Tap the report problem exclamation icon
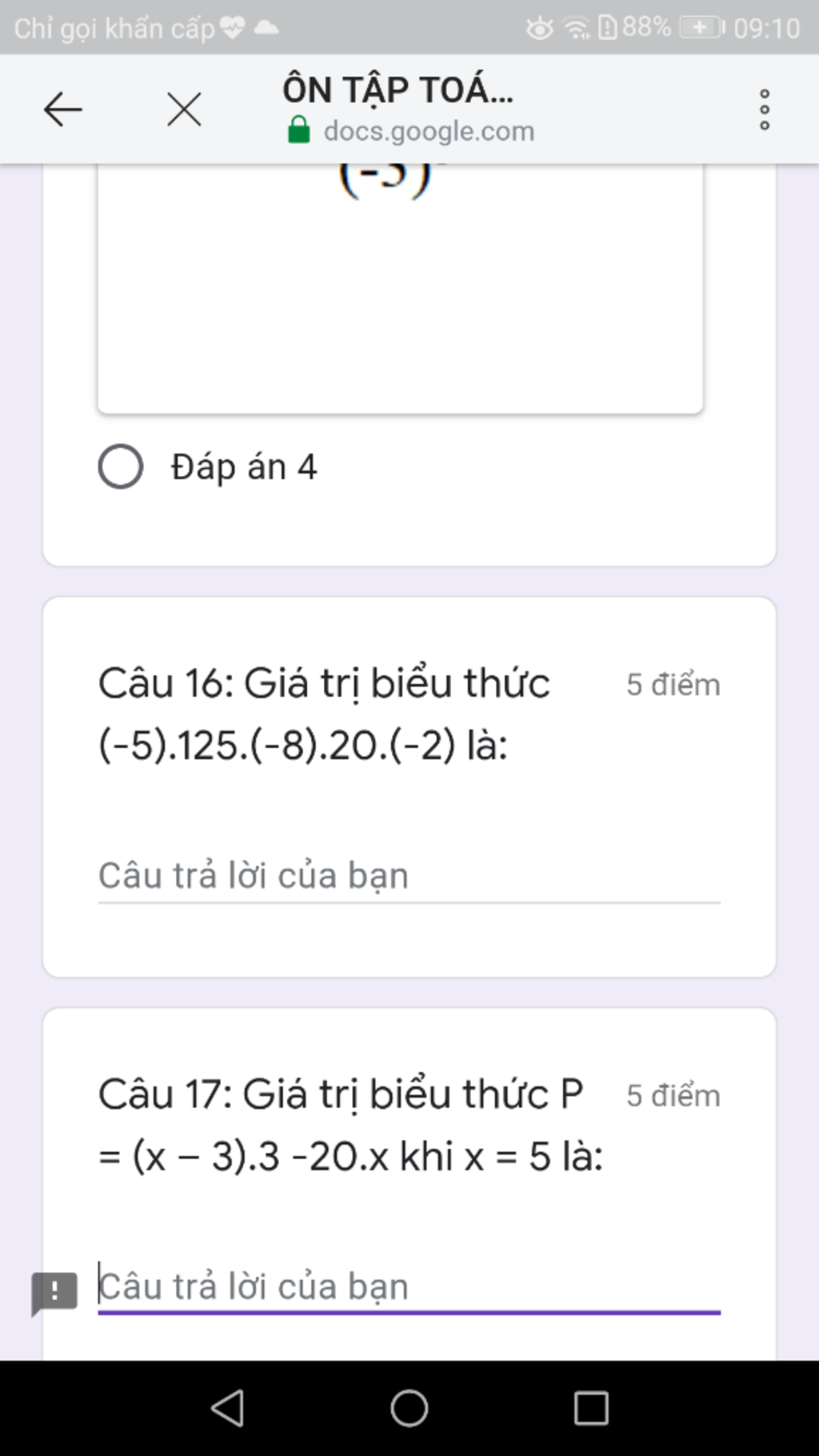819x1456 pixels. [54, 1292]
